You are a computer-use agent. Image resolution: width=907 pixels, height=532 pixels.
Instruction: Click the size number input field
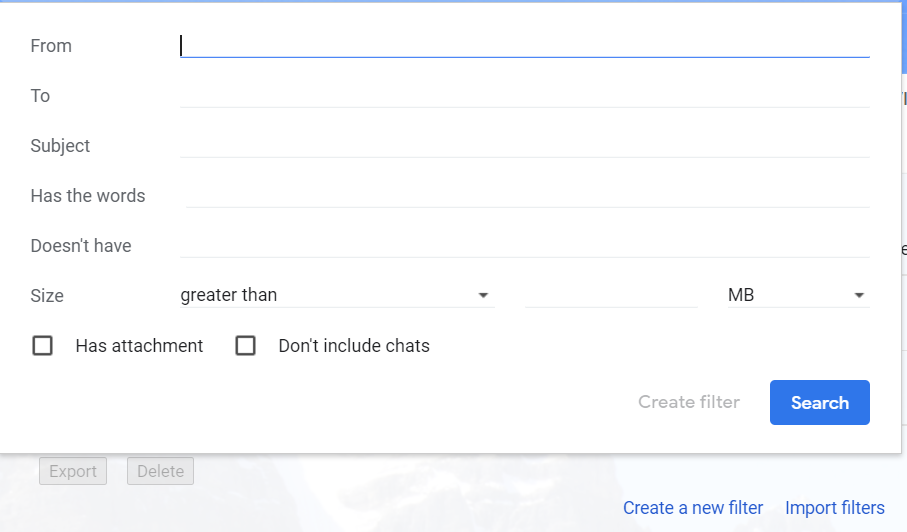click(x=611, y=295)
